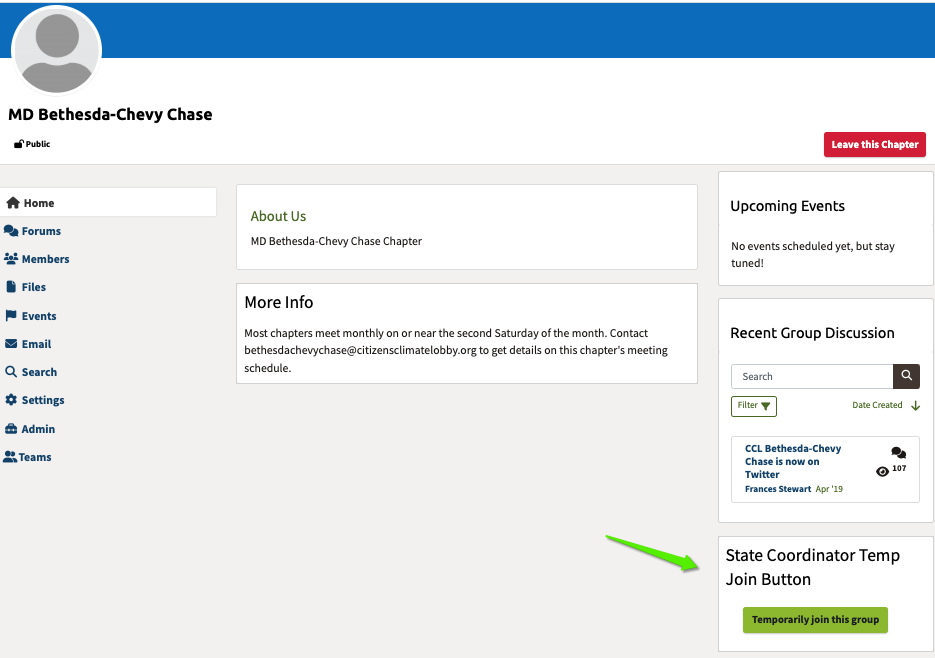Screen dimensions: 935x658
Task: Click the Admin toolbox icon
Action: (11, 429)
